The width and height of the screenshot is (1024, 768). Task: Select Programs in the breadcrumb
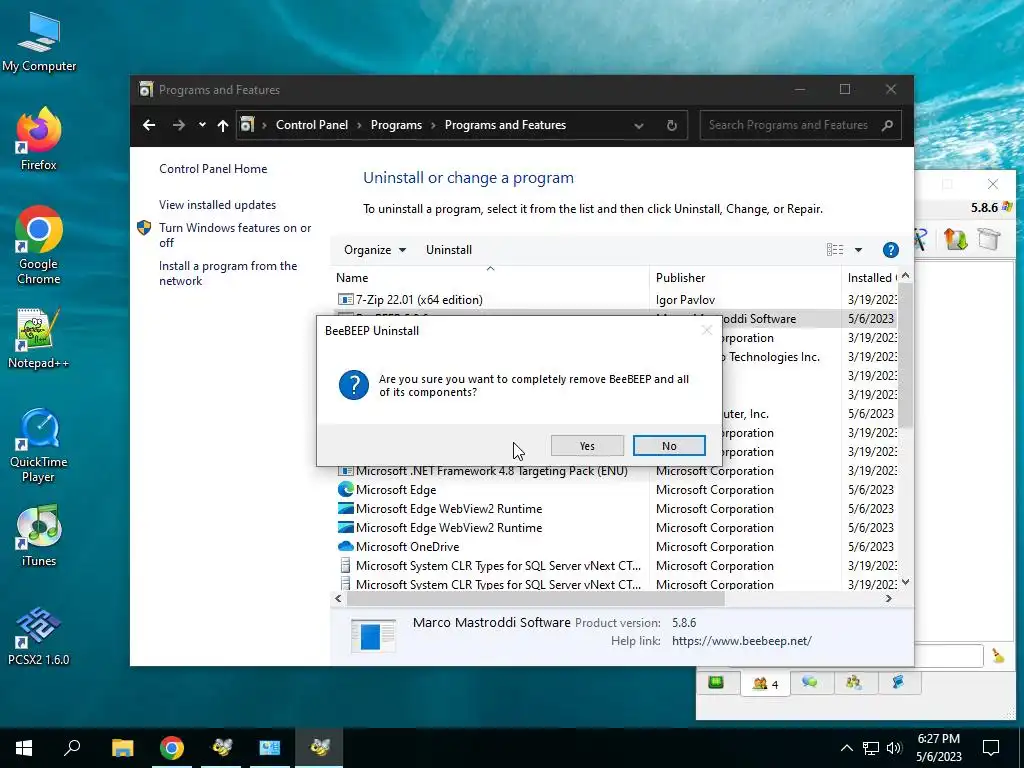(396, 125)
